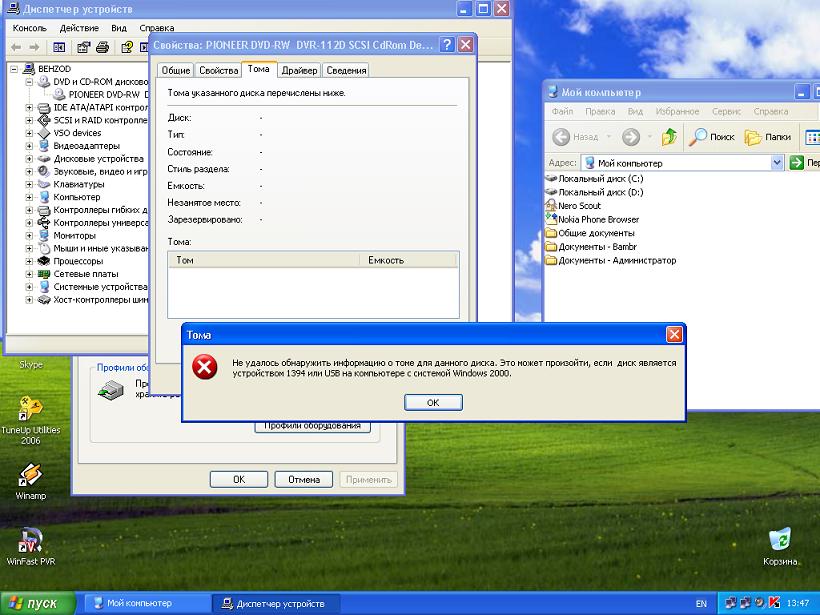Switch to Диспетчер устройств via taskbar button
The image size is (820, 615).
tap(275, 603)
